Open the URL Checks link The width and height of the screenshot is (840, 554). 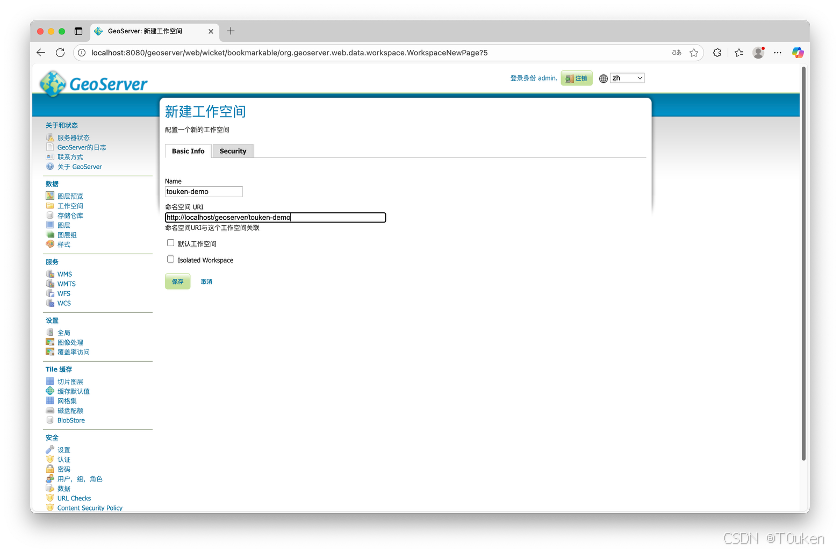pos(74,498)
